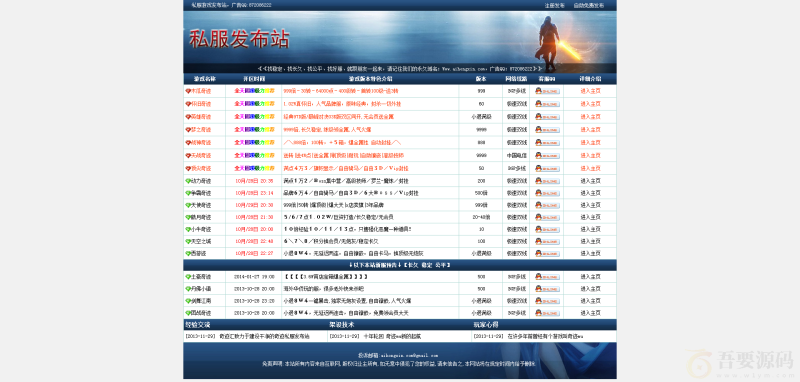Open the 英雄奇迹 server name link

[x=201, y=117]
